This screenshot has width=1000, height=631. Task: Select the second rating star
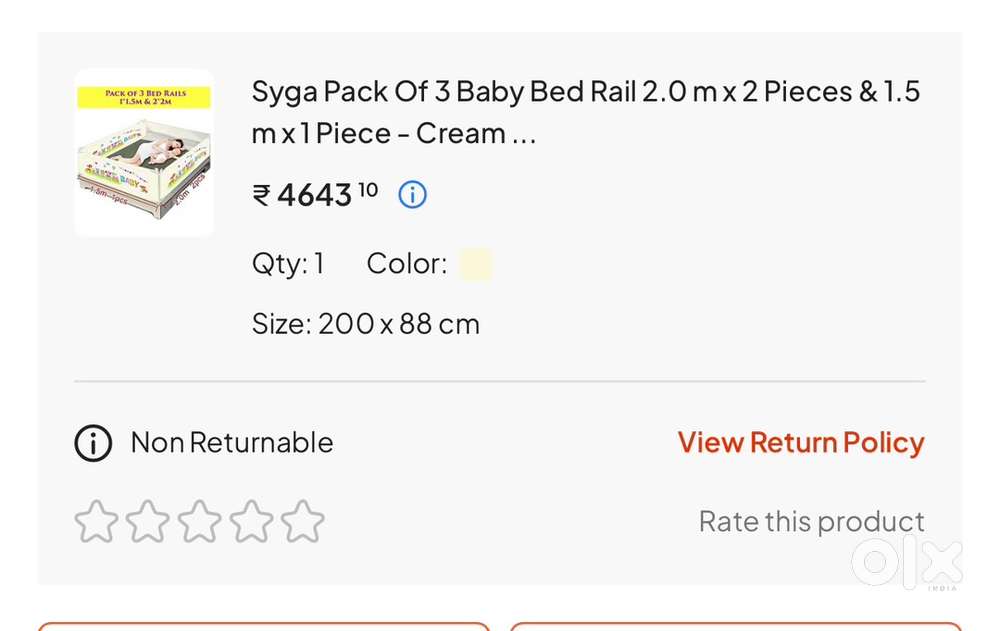[148, 522]
